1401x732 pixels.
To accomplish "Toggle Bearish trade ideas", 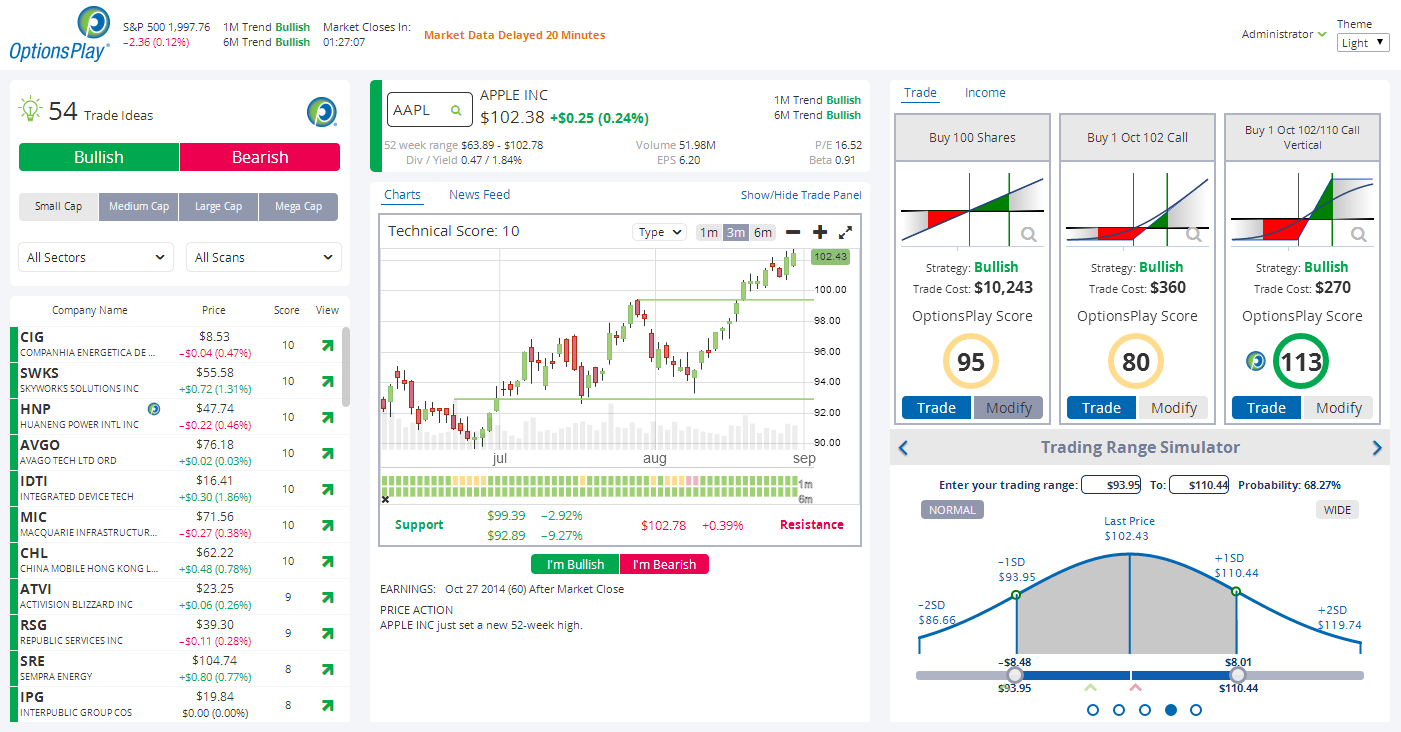I will click(x=260, y=157).
